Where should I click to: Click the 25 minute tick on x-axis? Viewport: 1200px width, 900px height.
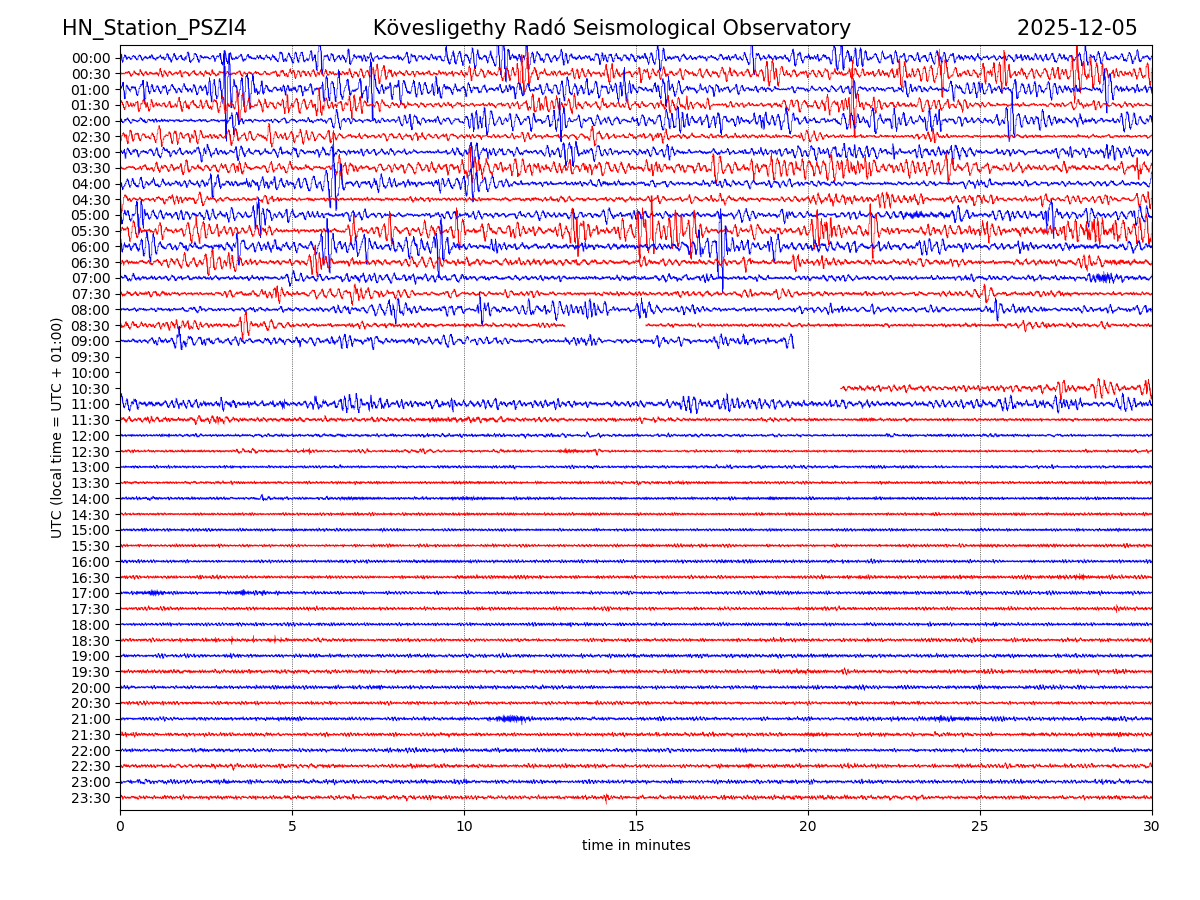(x=980, y=826)
